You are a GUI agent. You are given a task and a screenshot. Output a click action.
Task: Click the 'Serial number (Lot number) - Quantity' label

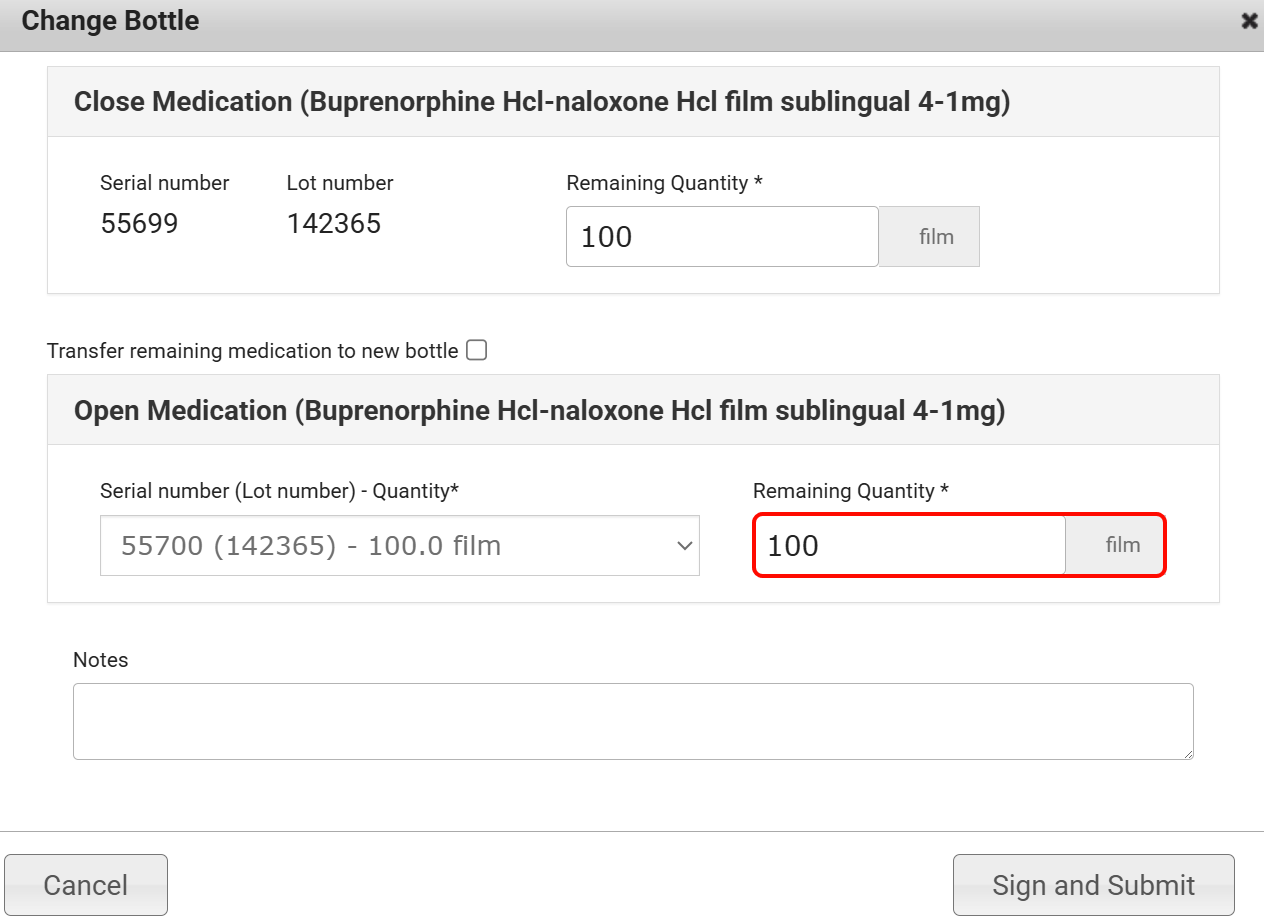(x=279, y=491)
